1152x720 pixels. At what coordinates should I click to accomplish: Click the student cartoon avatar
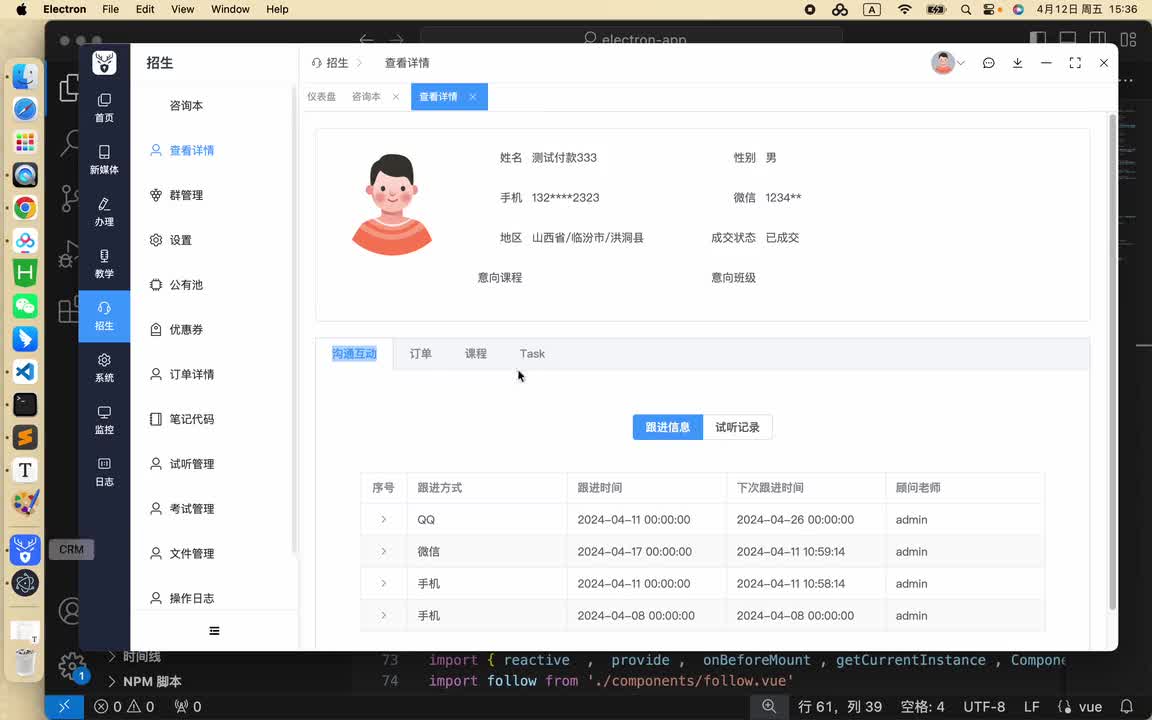pos(392,205)
